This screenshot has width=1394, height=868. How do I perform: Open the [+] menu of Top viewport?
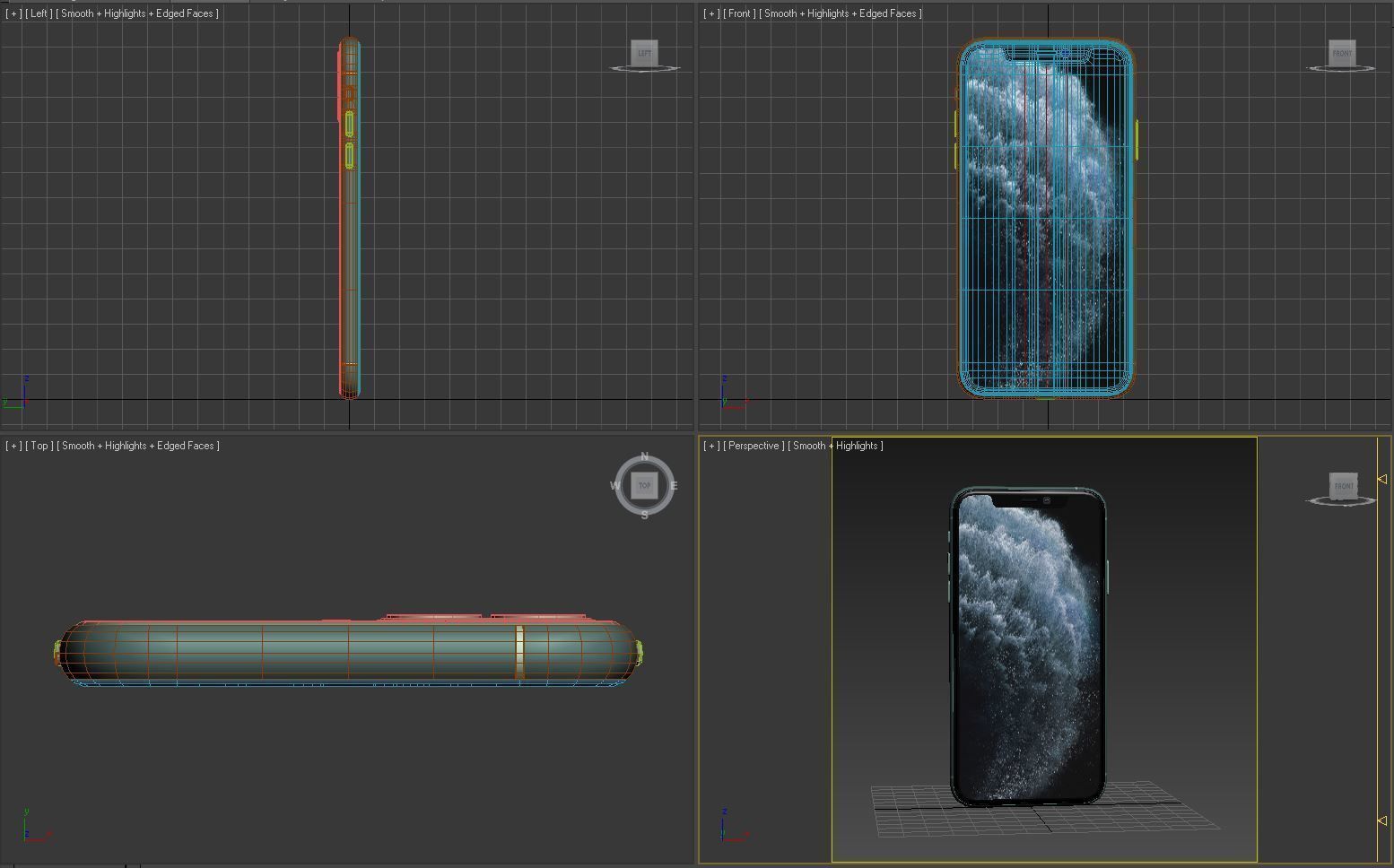13,446
